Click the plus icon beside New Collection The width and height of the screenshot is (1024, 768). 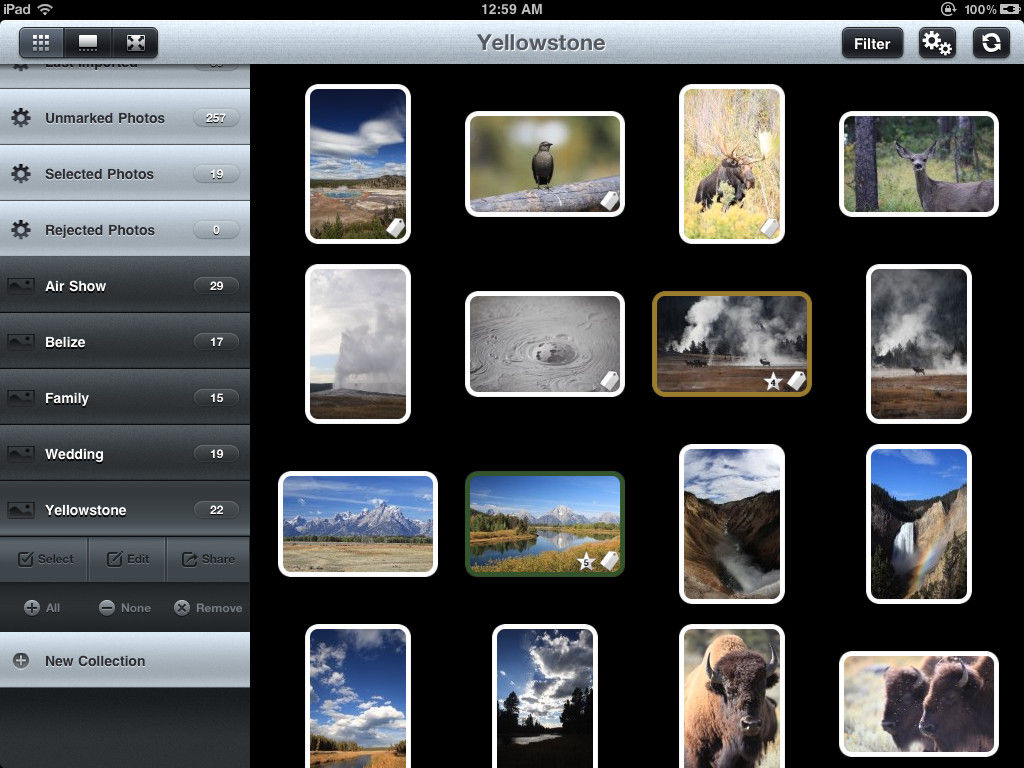[21, 660]
